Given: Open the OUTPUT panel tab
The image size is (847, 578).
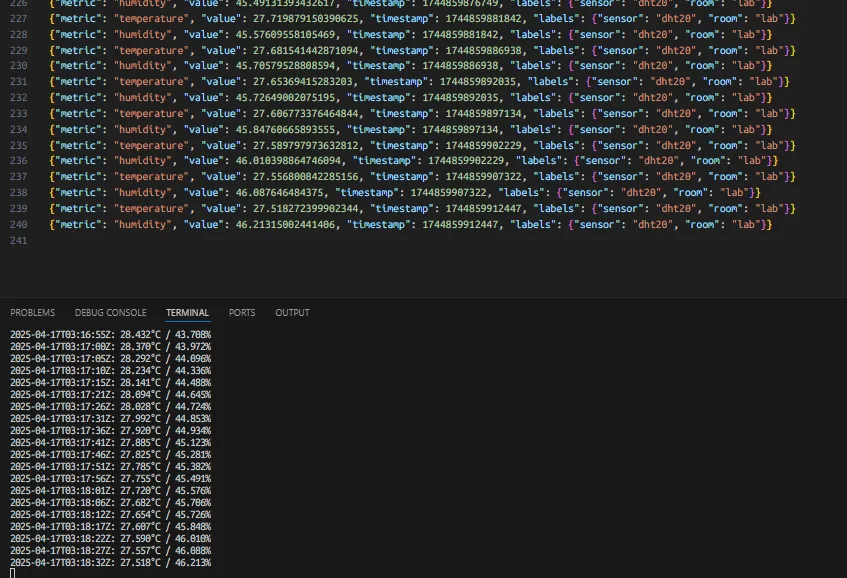Looking at the screenshot, I should click(x=292, y=313).
